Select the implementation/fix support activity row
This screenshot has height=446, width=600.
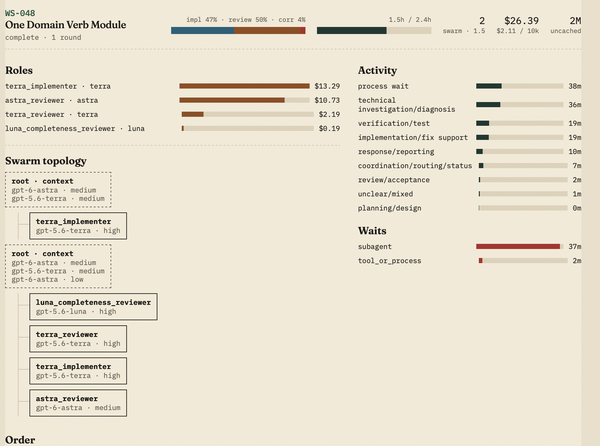(x=470, y=137)
